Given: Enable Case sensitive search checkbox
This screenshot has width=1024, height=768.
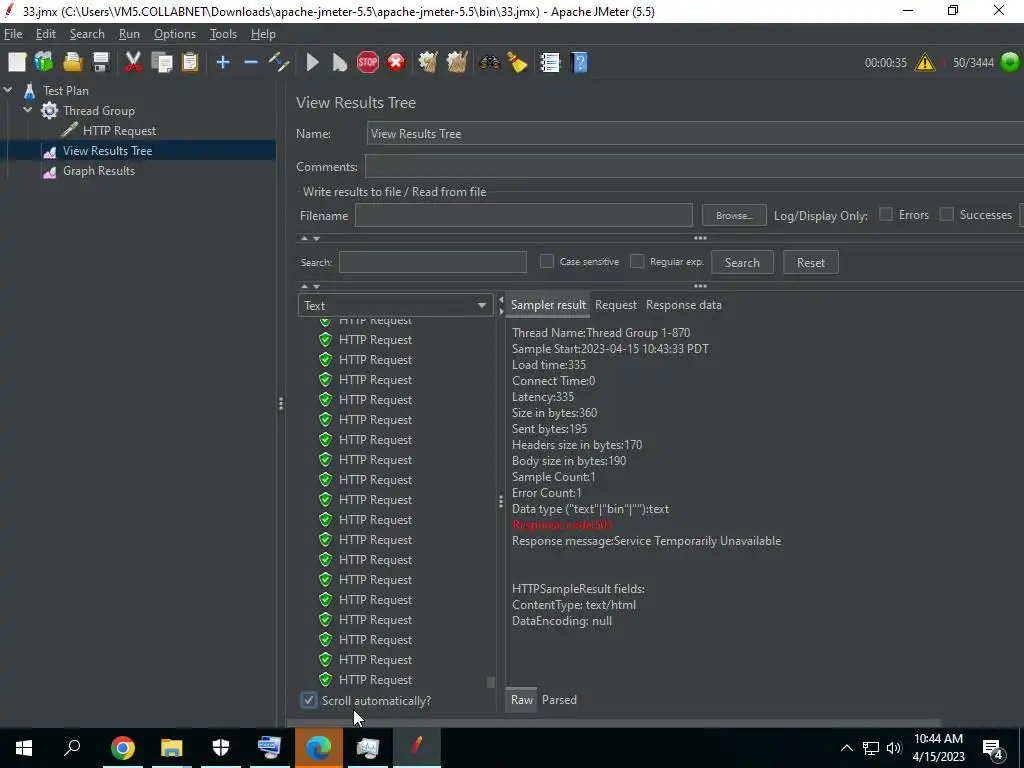Looking at the screenshot, I should tap(547, 261).
